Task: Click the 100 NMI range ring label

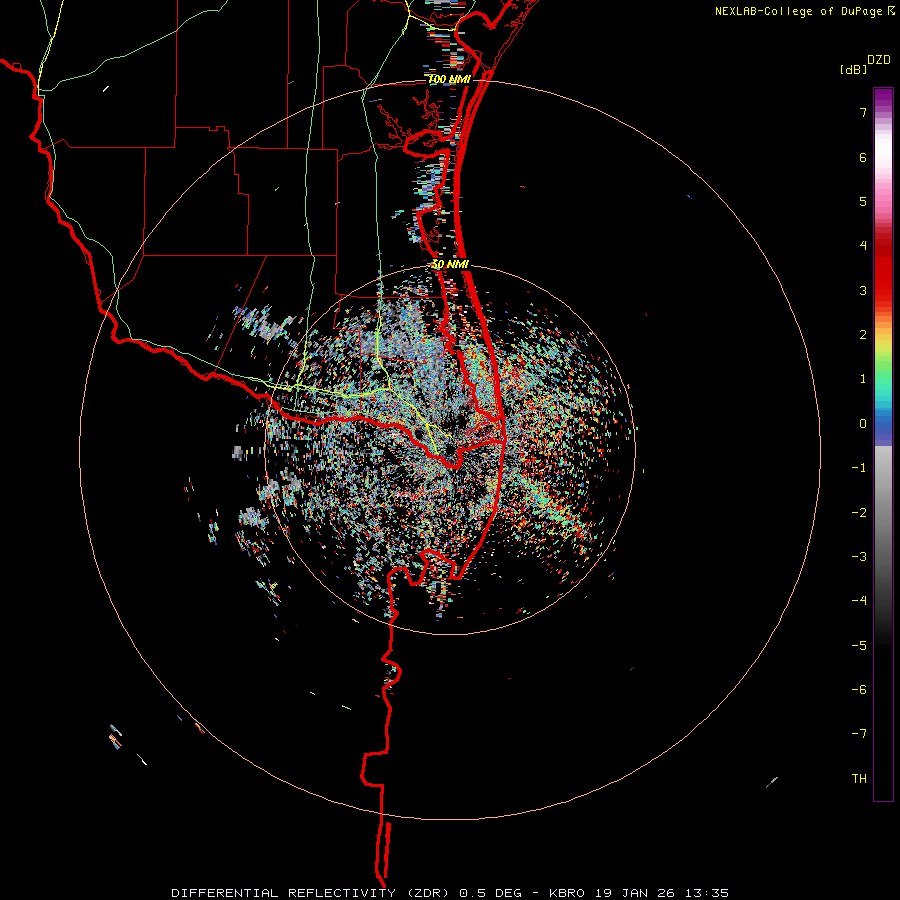Action: click(449, 79)
